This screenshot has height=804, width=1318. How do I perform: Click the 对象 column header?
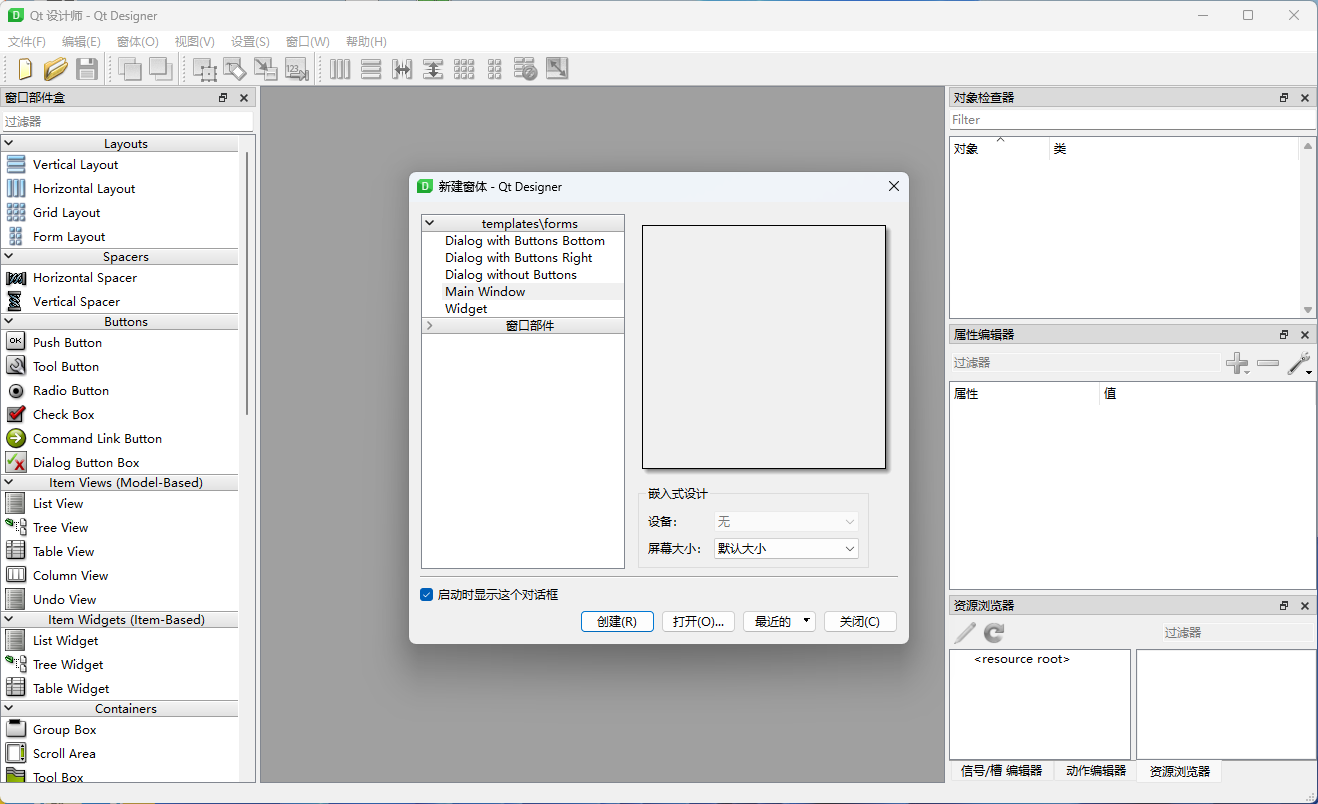[x=999, y=149]
